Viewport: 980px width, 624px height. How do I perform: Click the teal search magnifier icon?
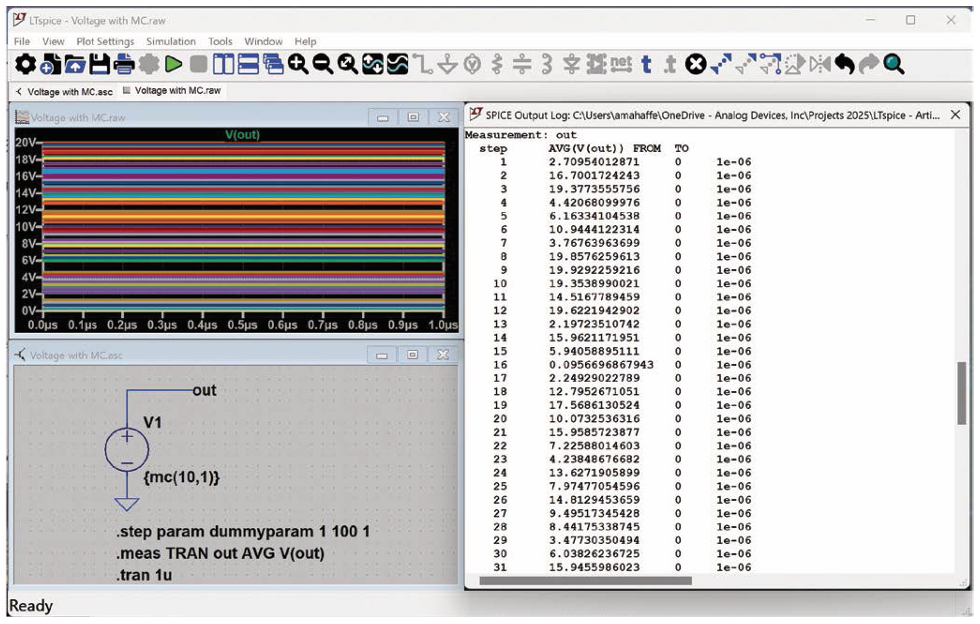coord(894,65)
